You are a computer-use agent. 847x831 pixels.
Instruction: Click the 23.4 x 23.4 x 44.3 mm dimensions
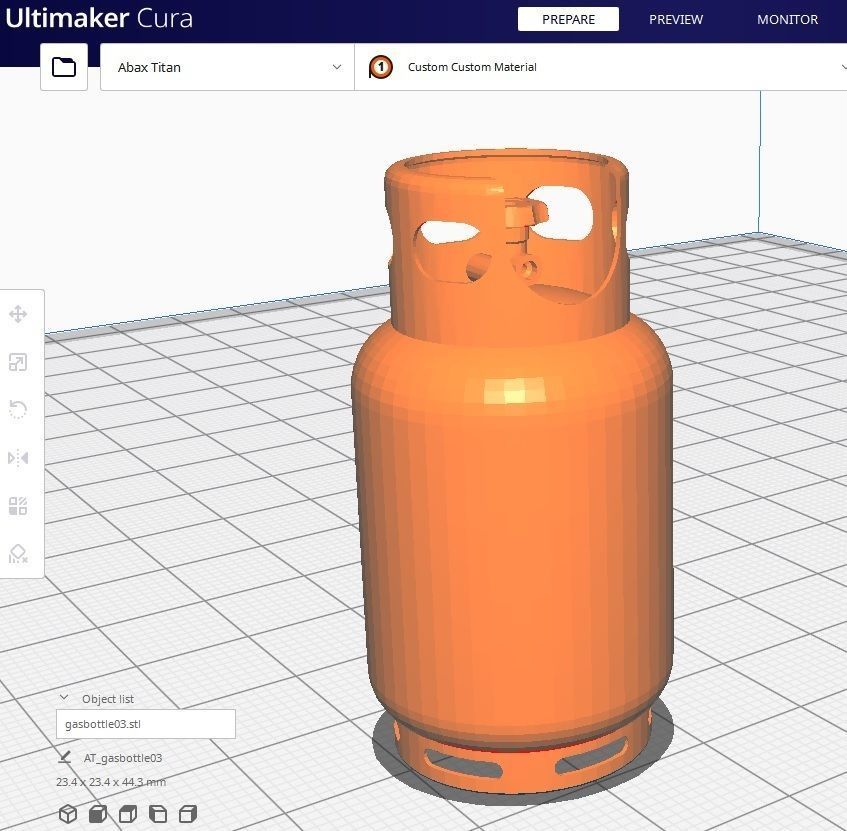coord(111,782)
